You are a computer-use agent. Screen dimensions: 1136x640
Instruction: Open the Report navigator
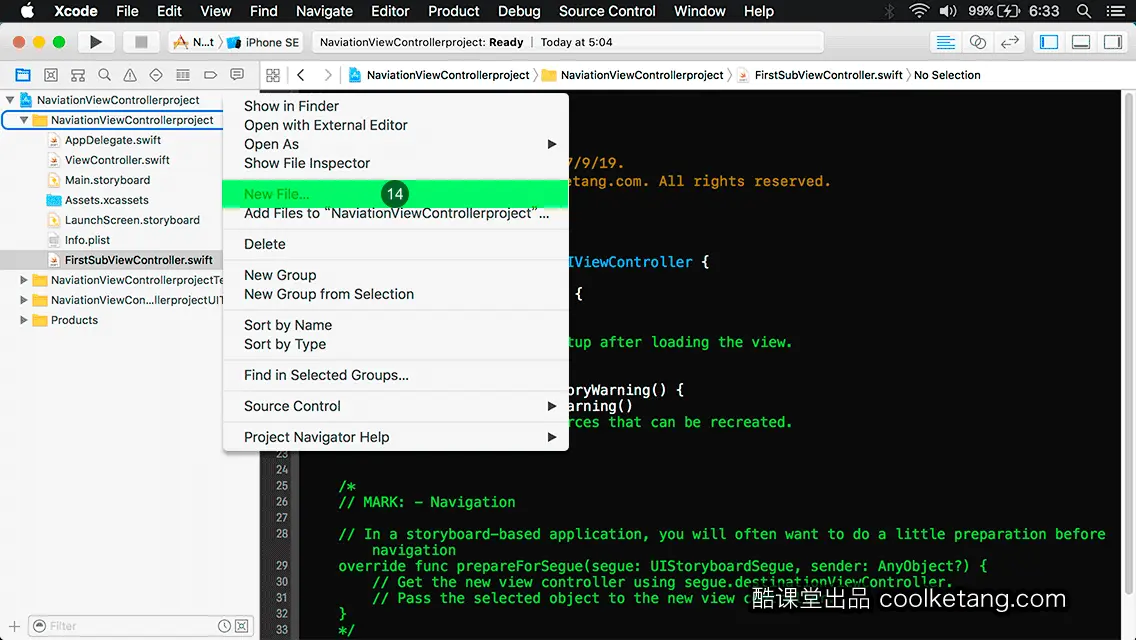point(237,75)
